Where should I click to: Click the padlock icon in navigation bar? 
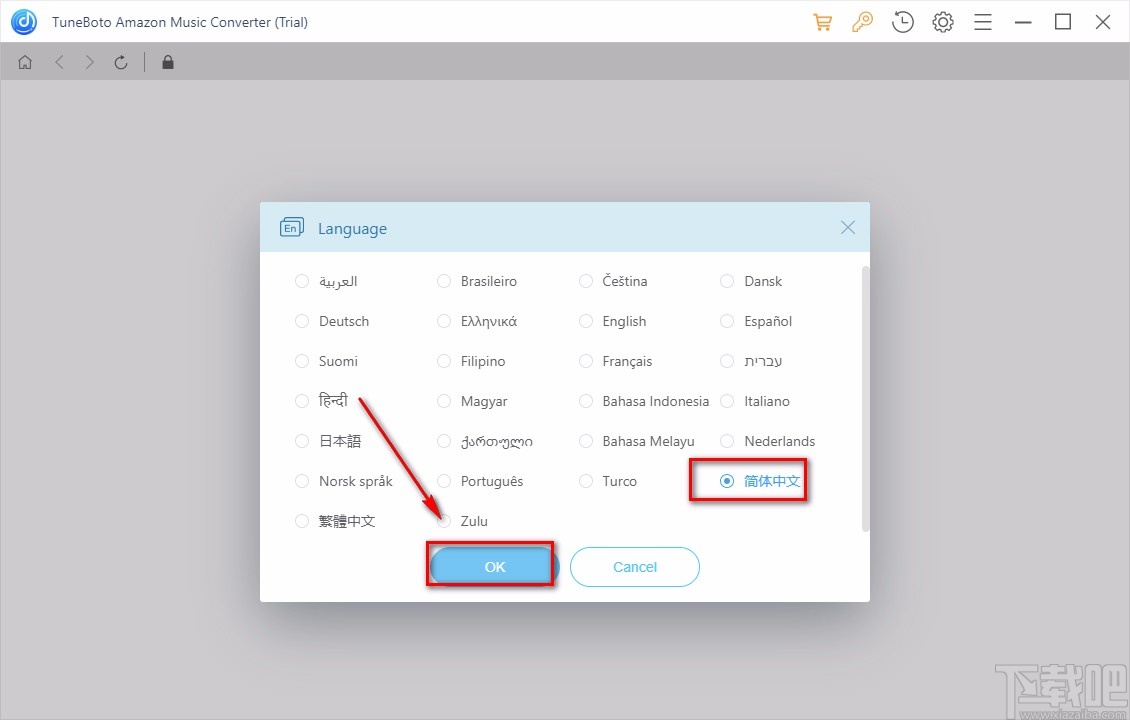(x=168, y=63)
